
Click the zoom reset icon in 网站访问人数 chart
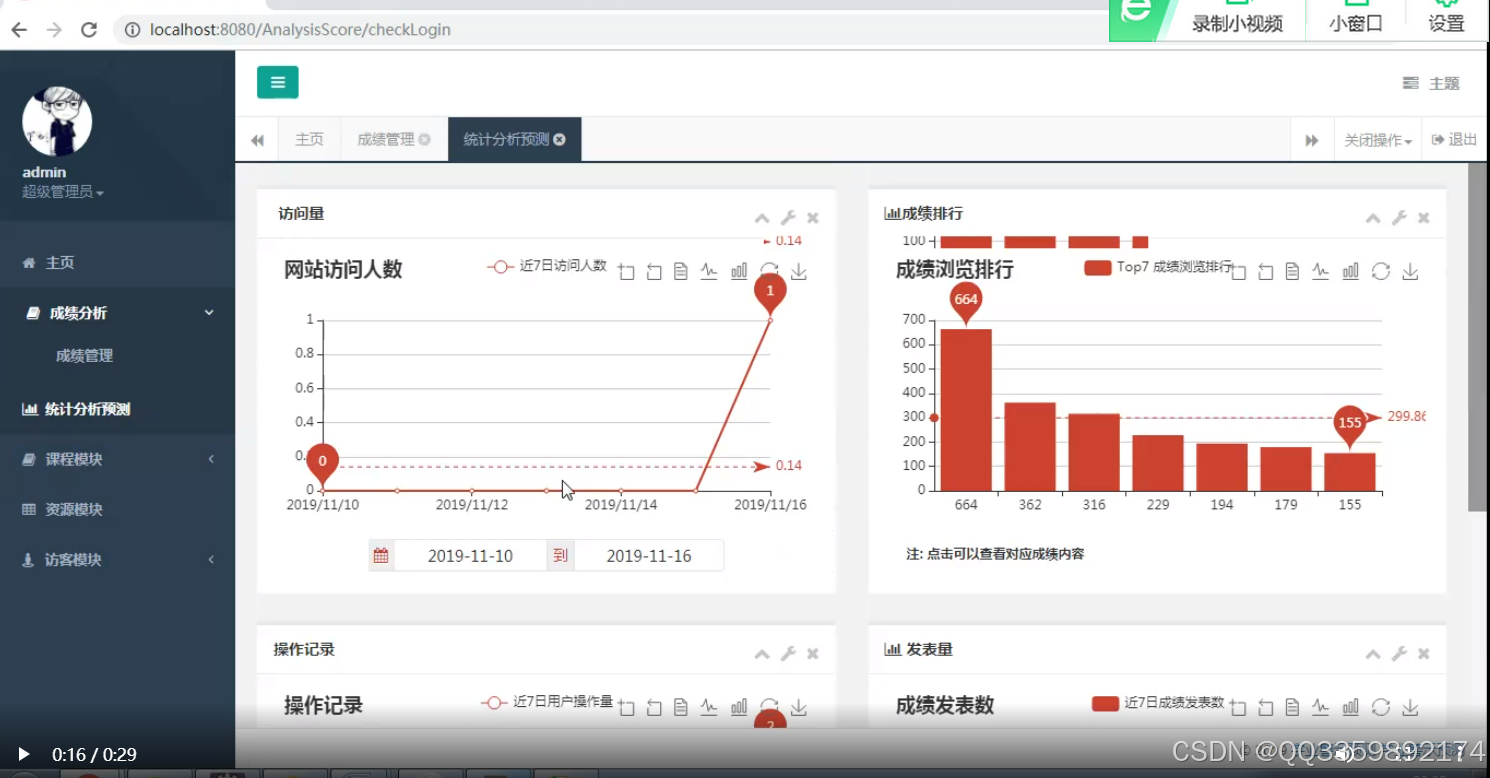(x=654, y=271)
